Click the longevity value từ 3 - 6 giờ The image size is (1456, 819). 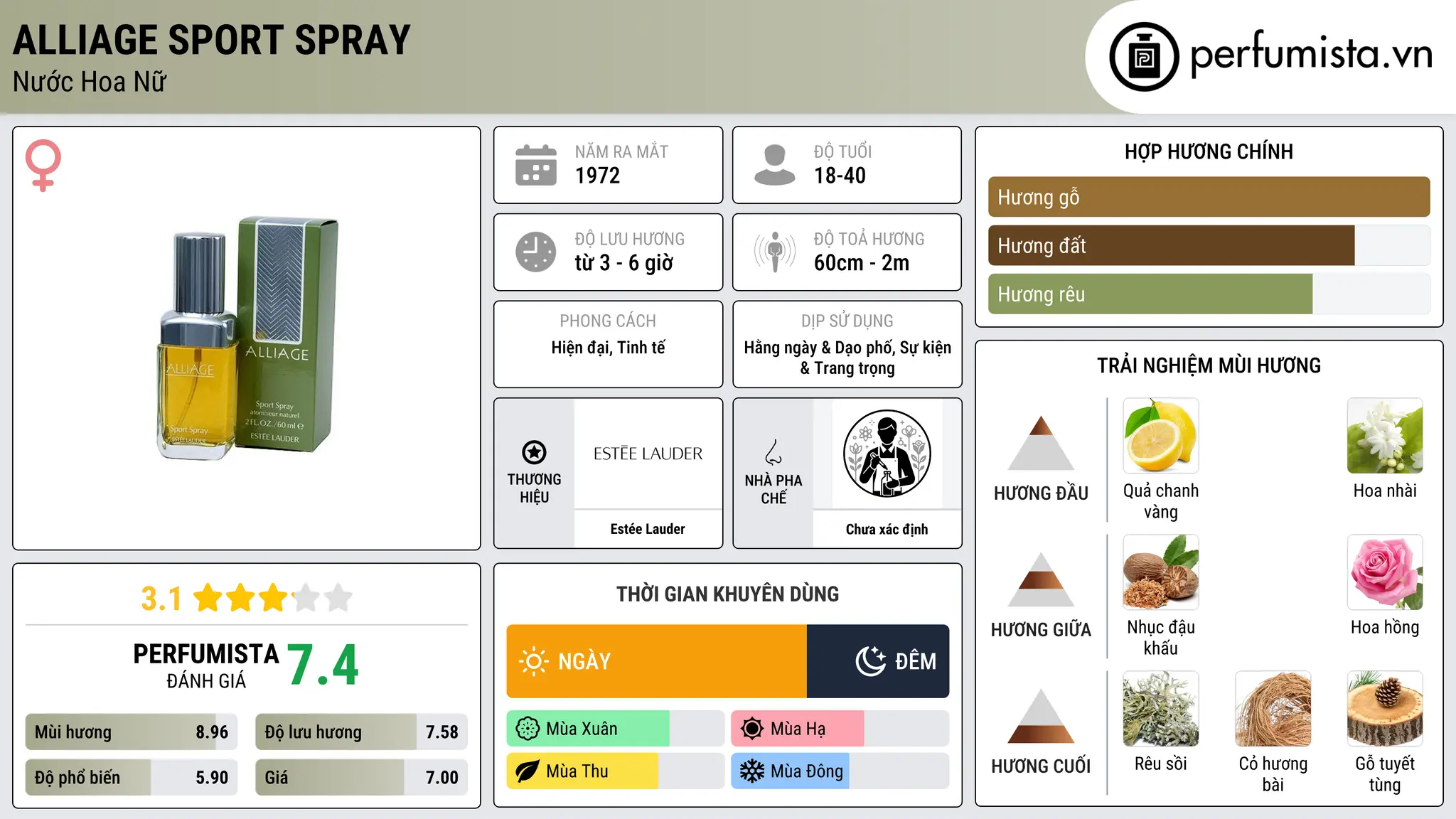[623, 263]
